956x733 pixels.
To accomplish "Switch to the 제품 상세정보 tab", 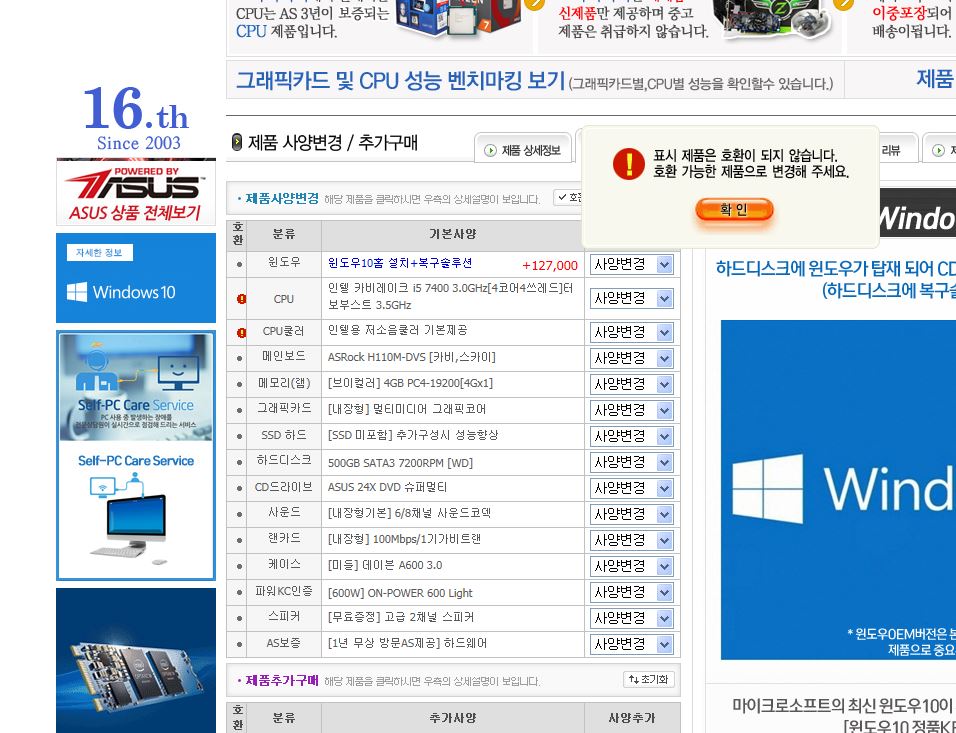I will coord(523,149).
